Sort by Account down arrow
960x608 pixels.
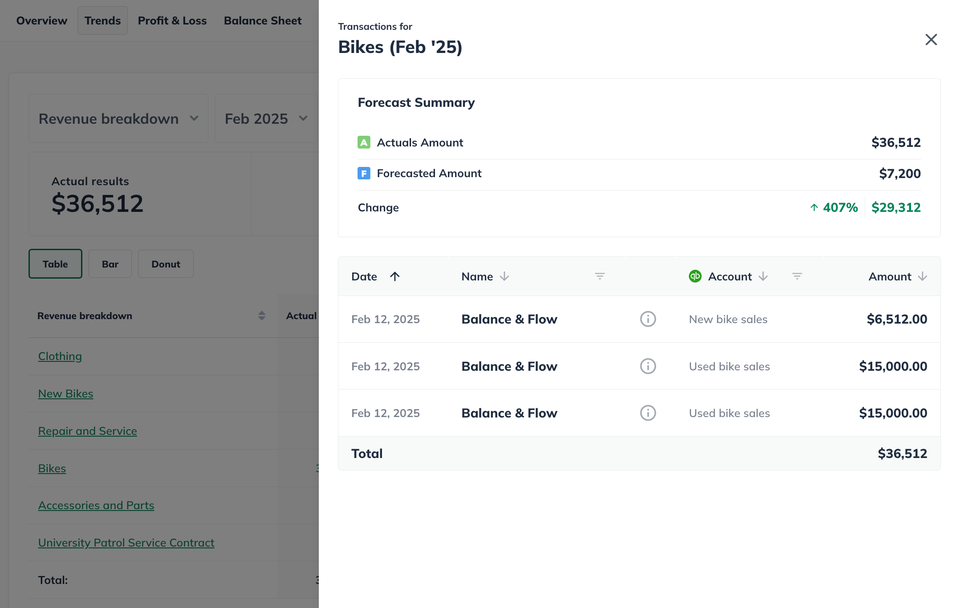[x=763, y=276]
